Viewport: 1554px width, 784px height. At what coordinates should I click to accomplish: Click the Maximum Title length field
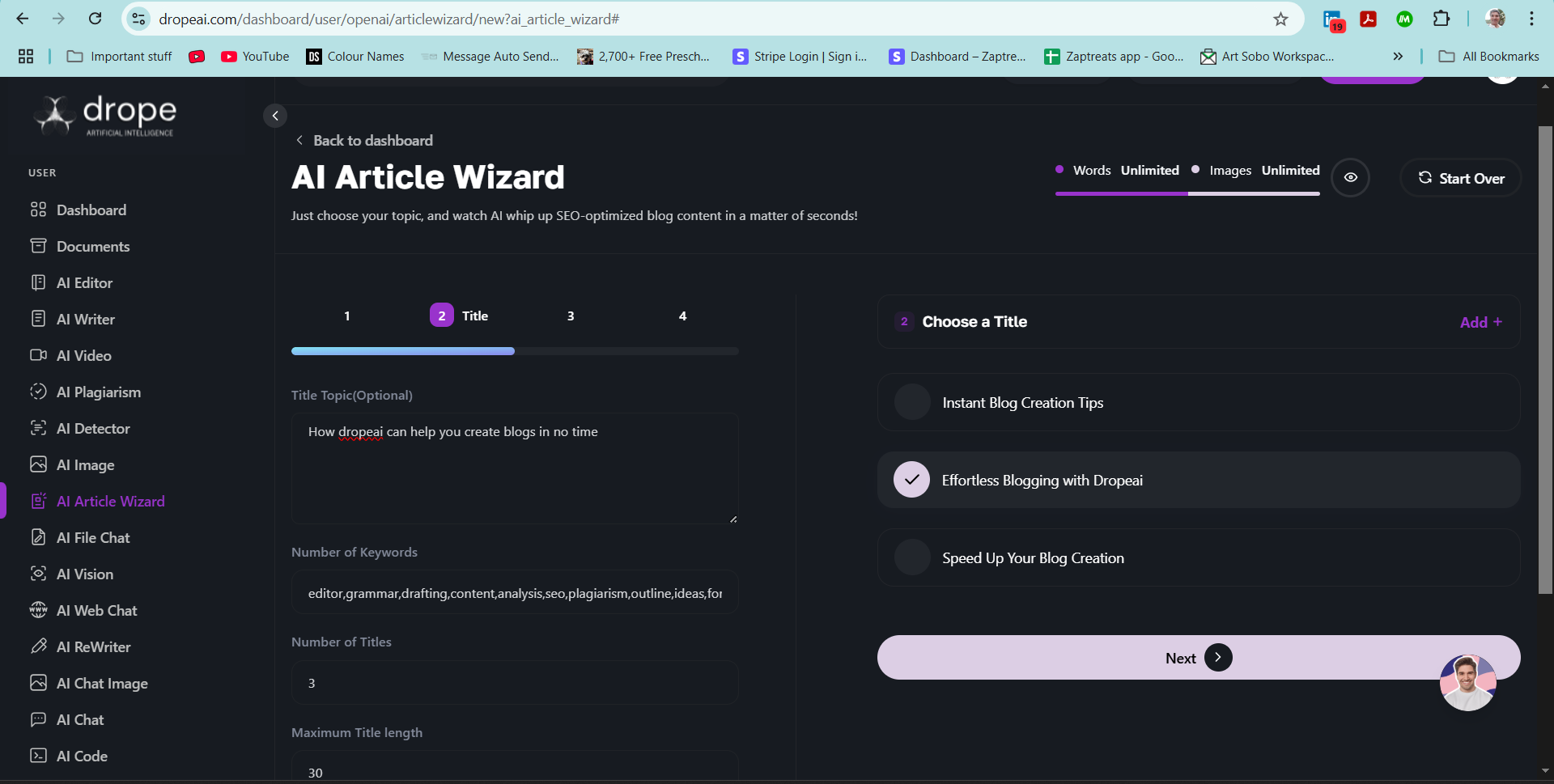515,765
